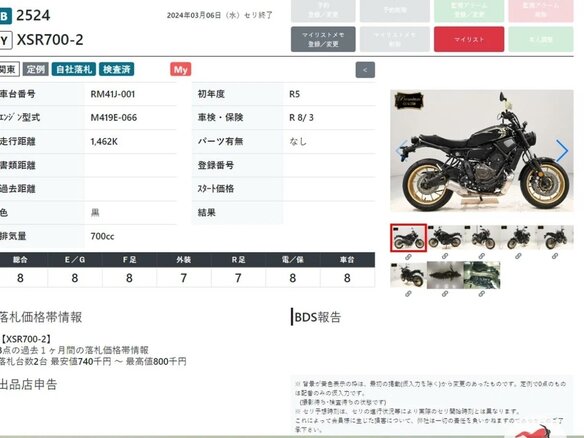The width and height of the screenshot is (584, 438).
Task: Click the 外装 score header
Action: click(184, 260)
